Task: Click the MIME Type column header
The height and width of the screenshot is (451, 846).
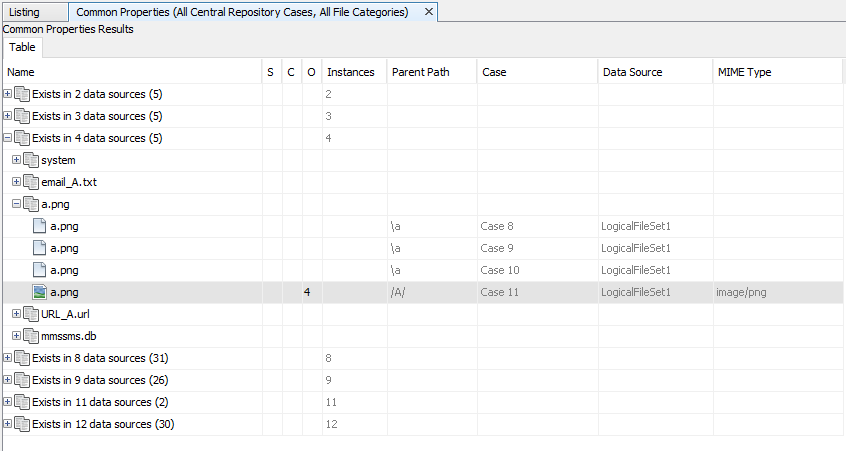Action: (x=744, y=72)
